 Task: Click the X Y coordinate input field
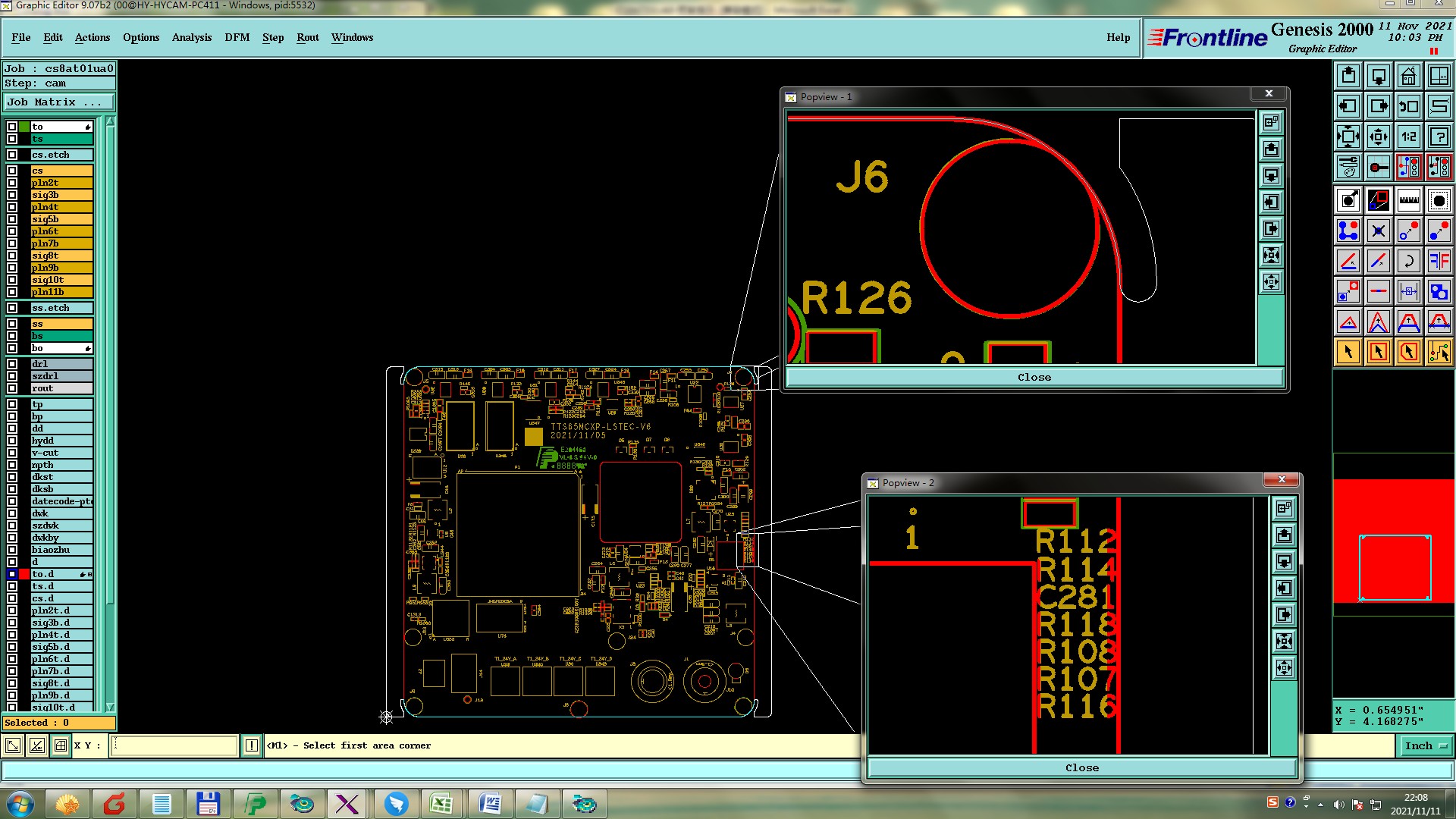click(x=174, y=745)
